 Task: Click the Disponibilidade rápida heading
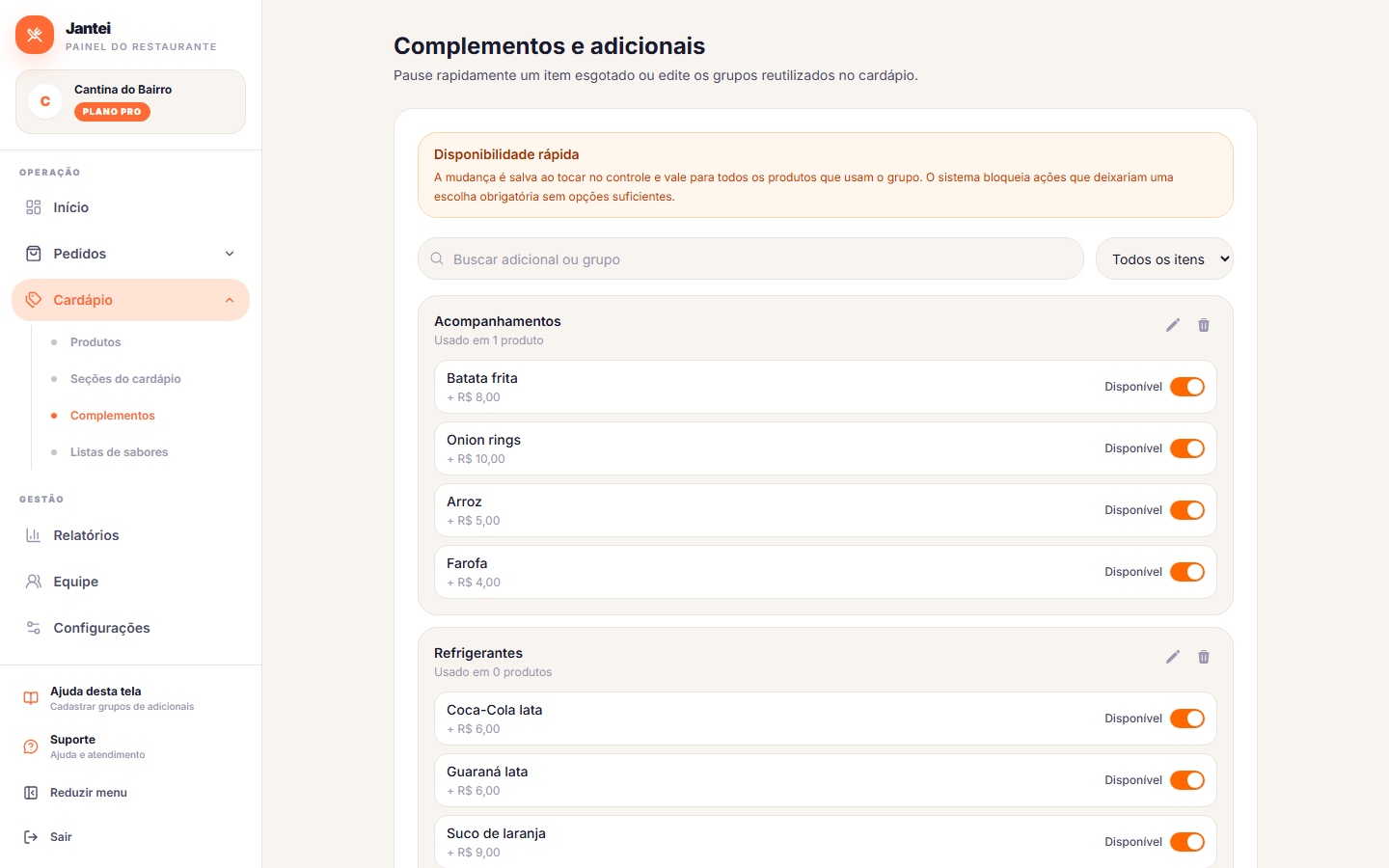click(506, 154)
